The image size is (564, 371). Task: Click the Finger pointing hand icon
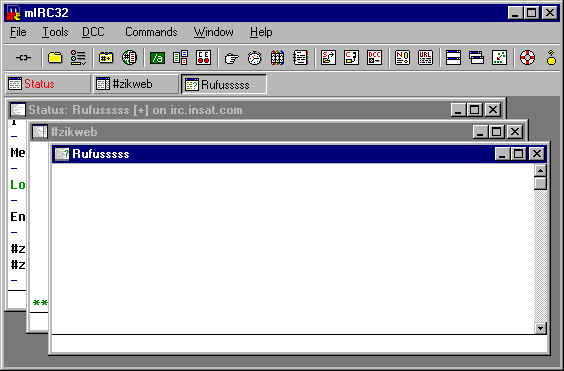(231, 58)
